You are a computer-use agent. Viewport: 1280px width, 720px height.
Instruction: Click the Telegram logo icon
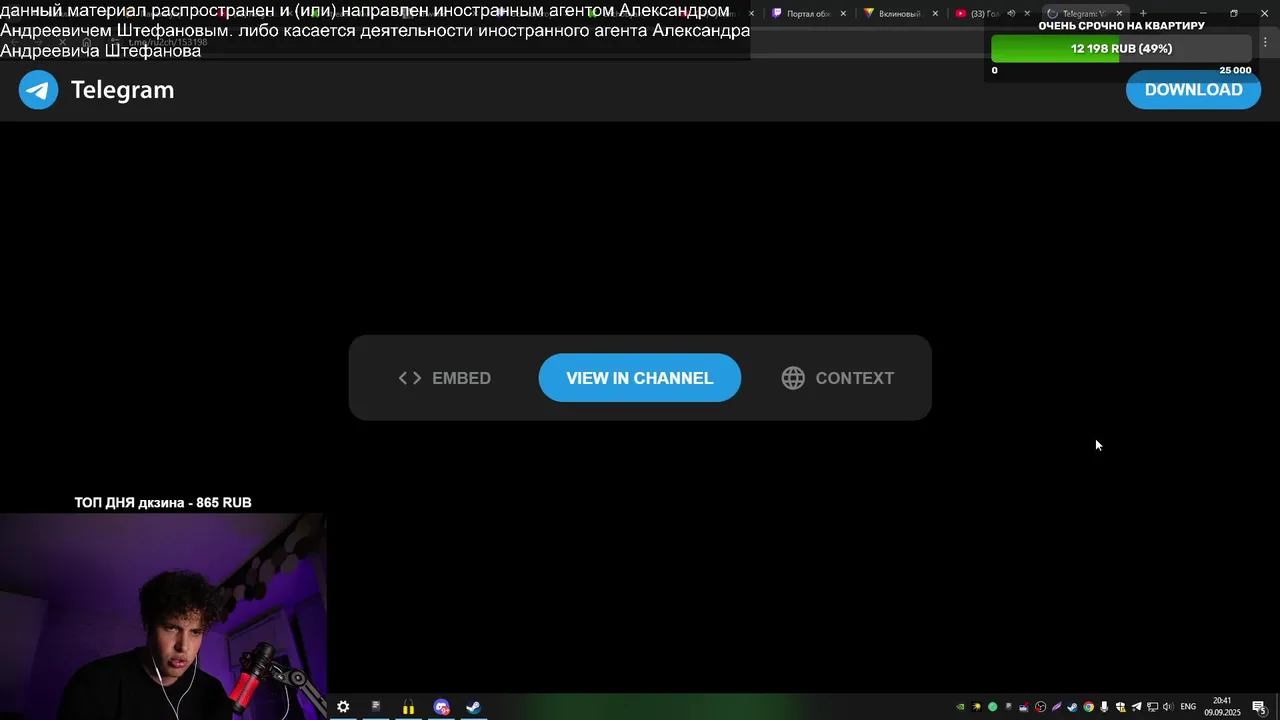38,90
